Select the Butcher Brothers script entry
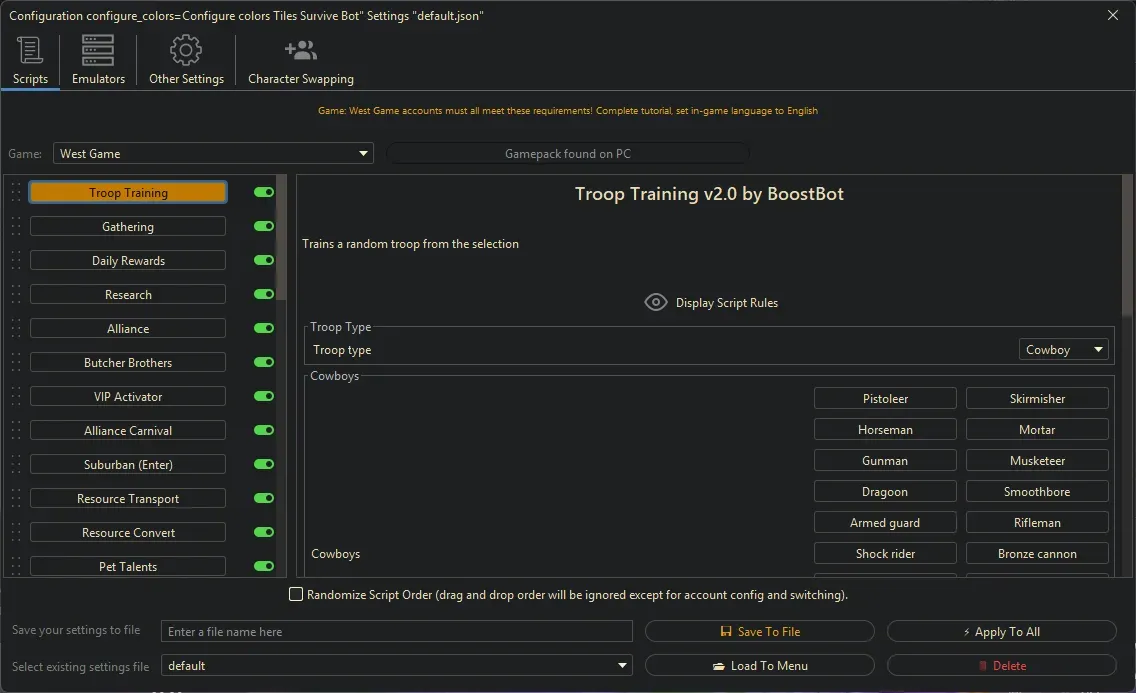Screen dimensions: 1136x693 128,363
